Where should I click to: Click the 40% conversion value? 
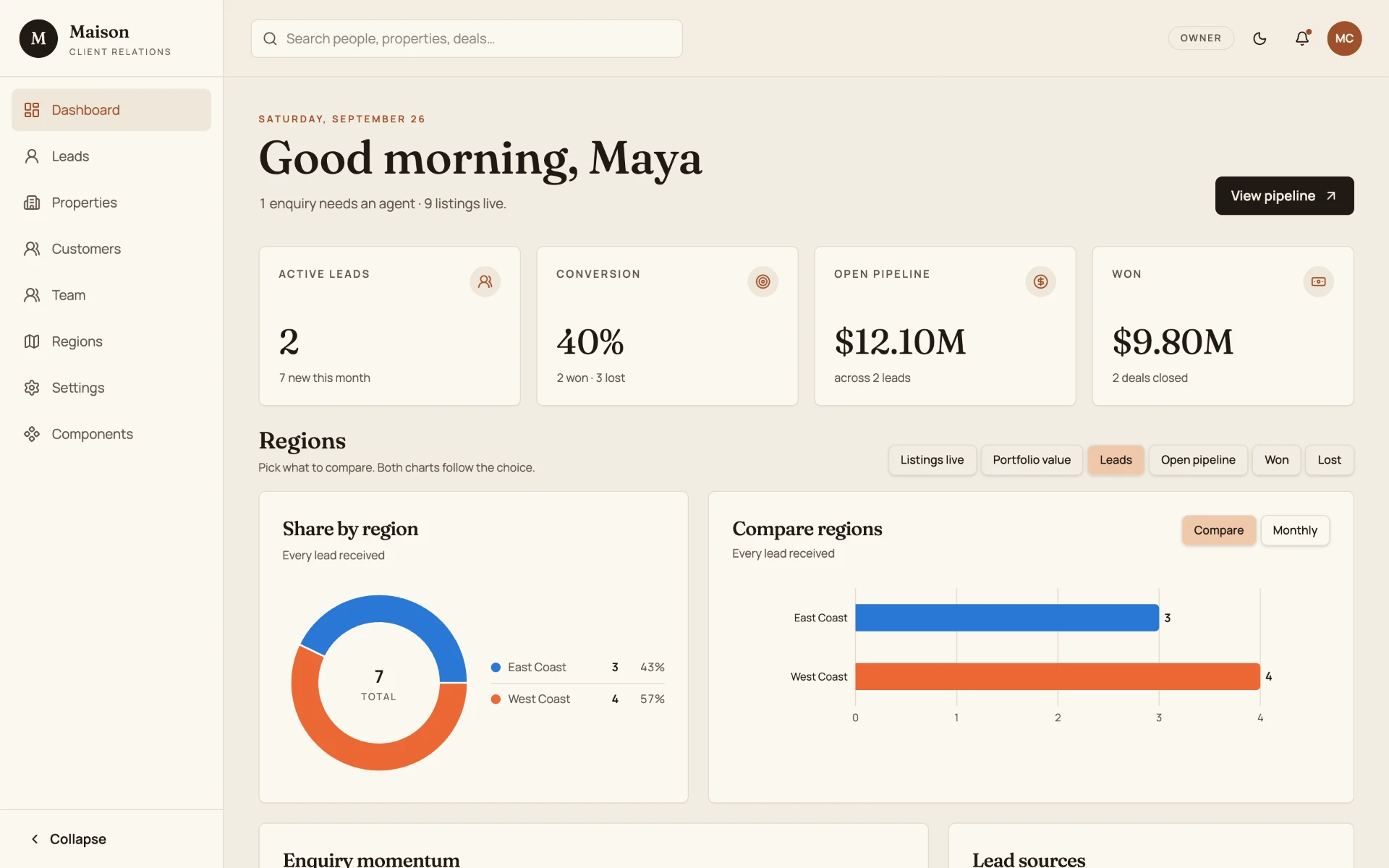tap(590, 341)
